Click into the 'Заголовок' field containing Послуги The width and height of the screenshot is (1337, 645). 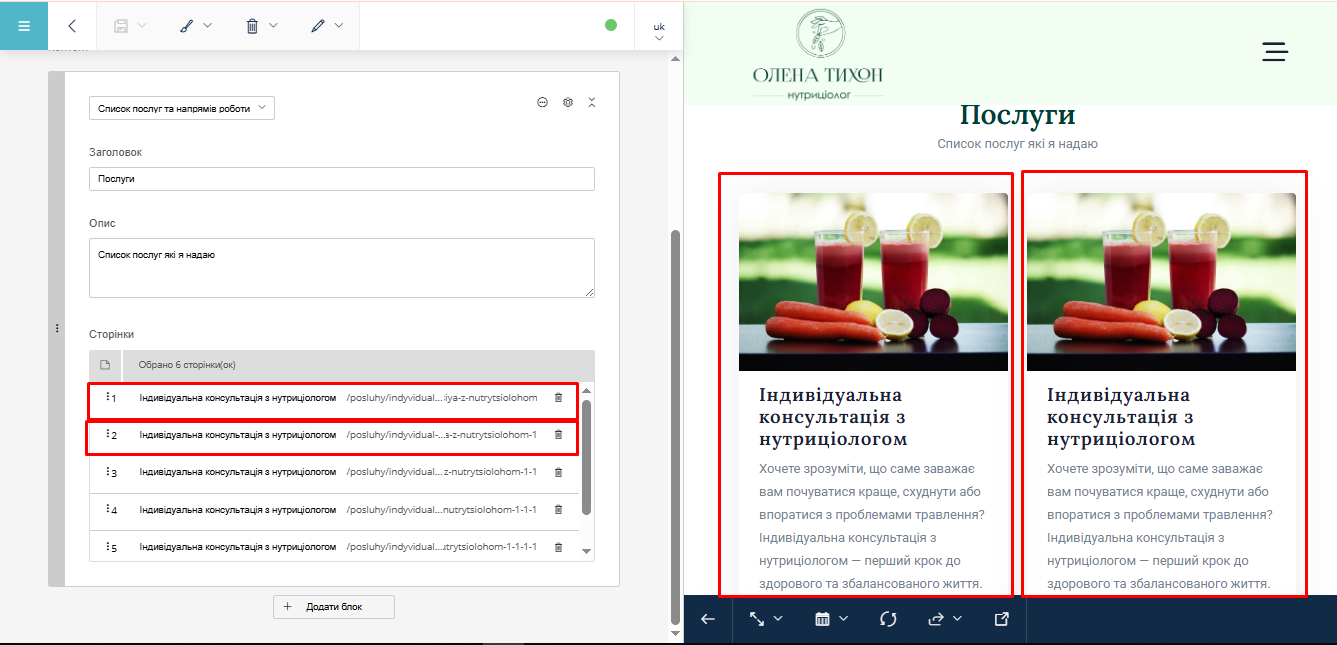(x=341, y=179)
